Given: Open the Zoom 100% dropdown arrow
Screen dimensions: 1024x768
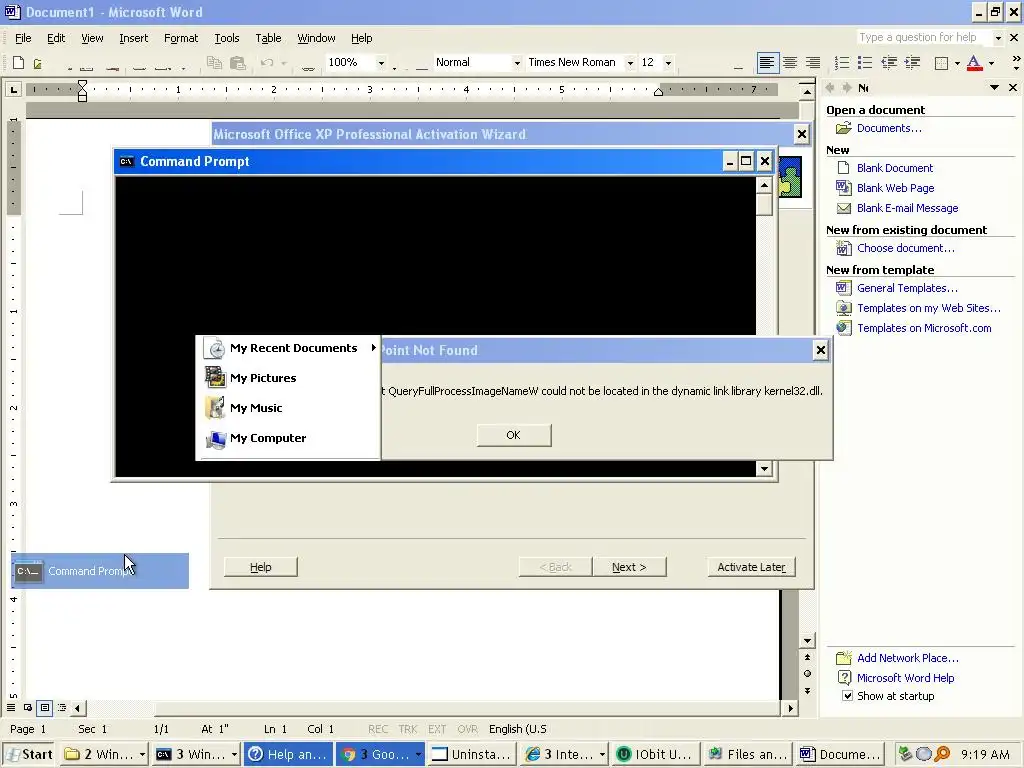Looking at the screenshot, I should pyautogui.click(x=381, y=63).
